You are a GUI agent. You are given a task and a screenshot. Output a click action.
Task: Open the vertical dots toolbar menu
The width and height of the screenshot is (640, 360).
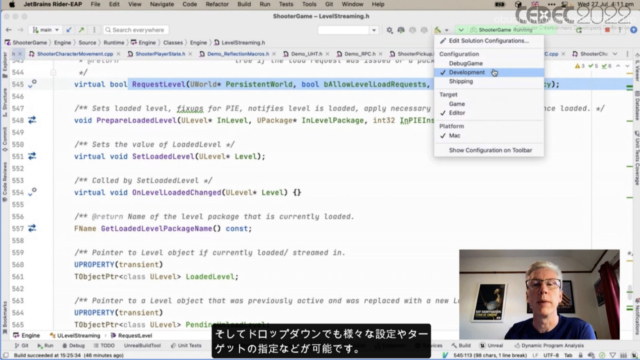point(94,30)
